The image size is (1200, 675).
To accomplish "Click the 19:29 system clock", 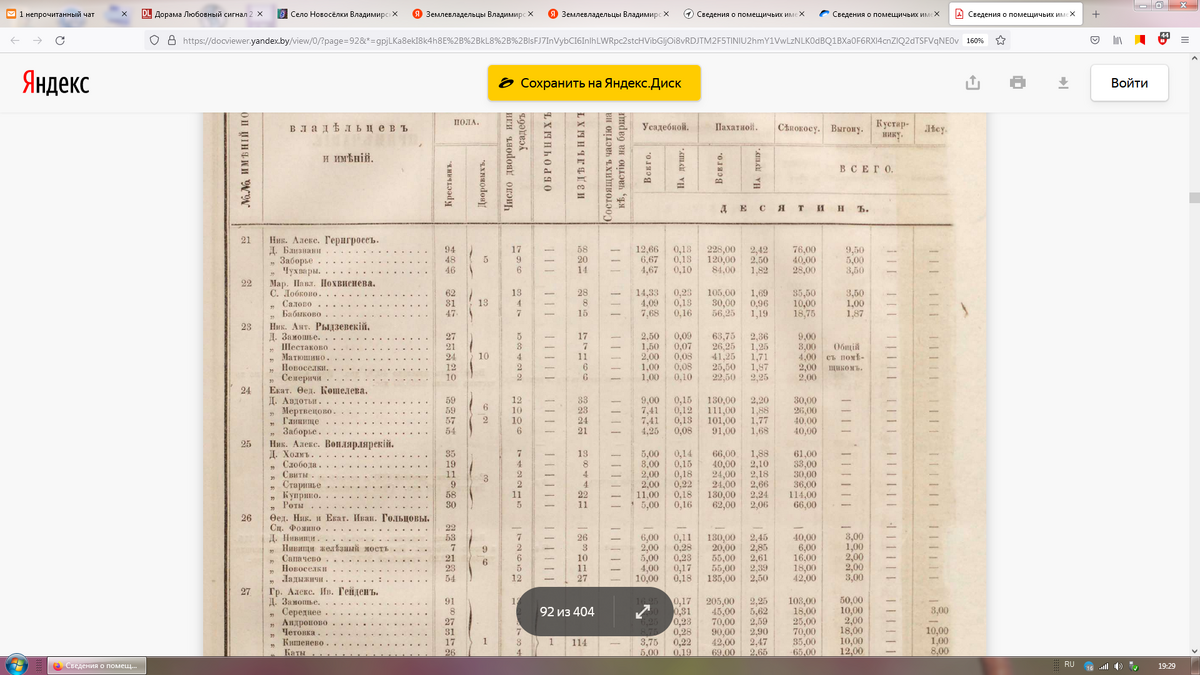I will tap(1166, 665).
